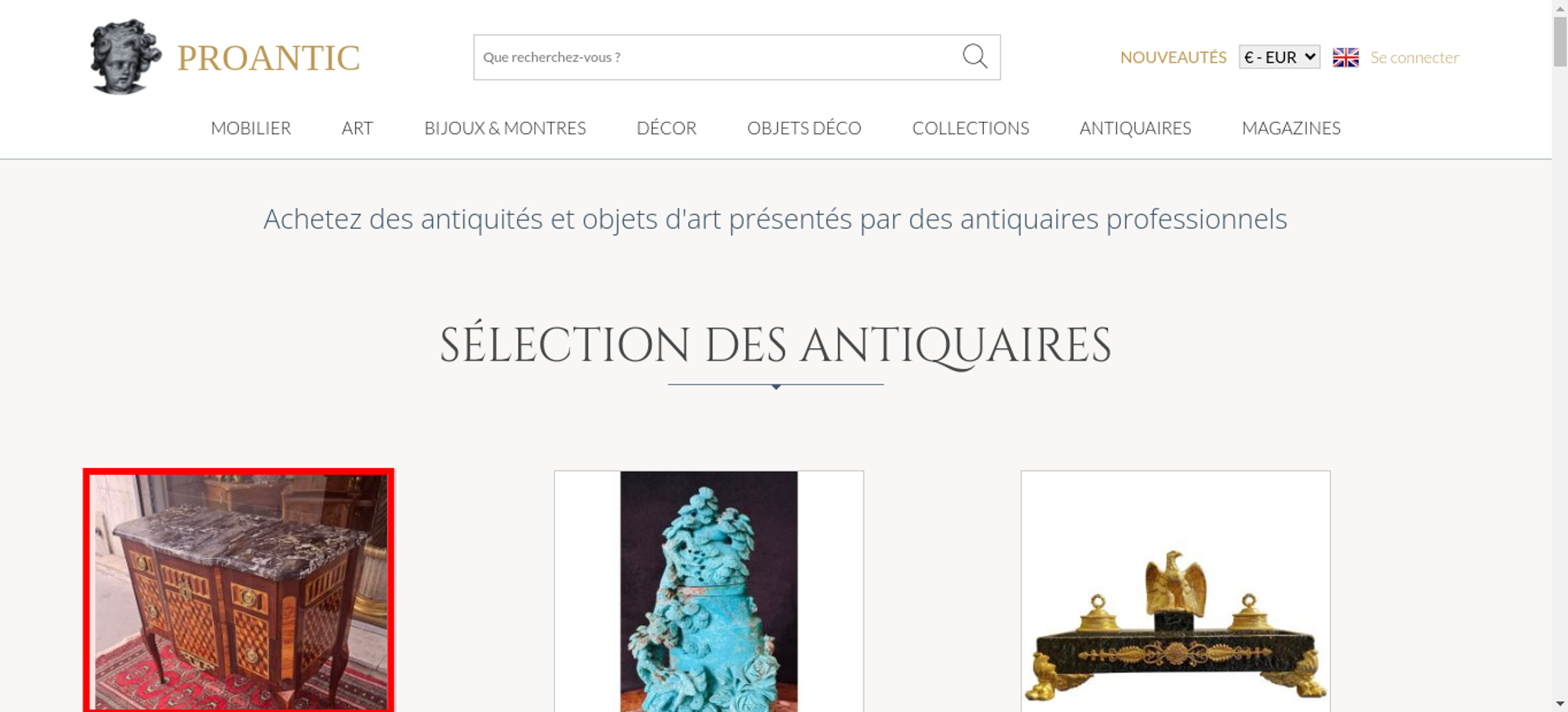The width and height of the screenshot is (1568, 712).
Task: Focus the 'Que recherchez-vous ?' search field
Action: click(x=717, y=57)
